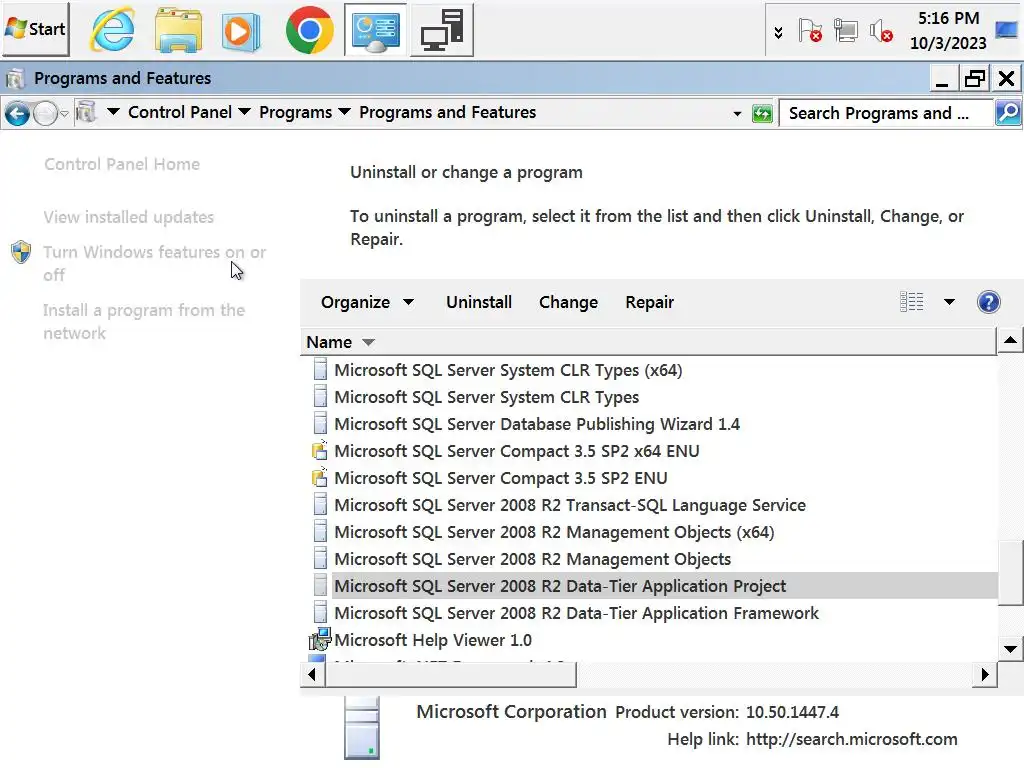This screenshot has width=1024, height=768.
Task: Click Repair in the toolbar
Action: (x=649, y=302)
